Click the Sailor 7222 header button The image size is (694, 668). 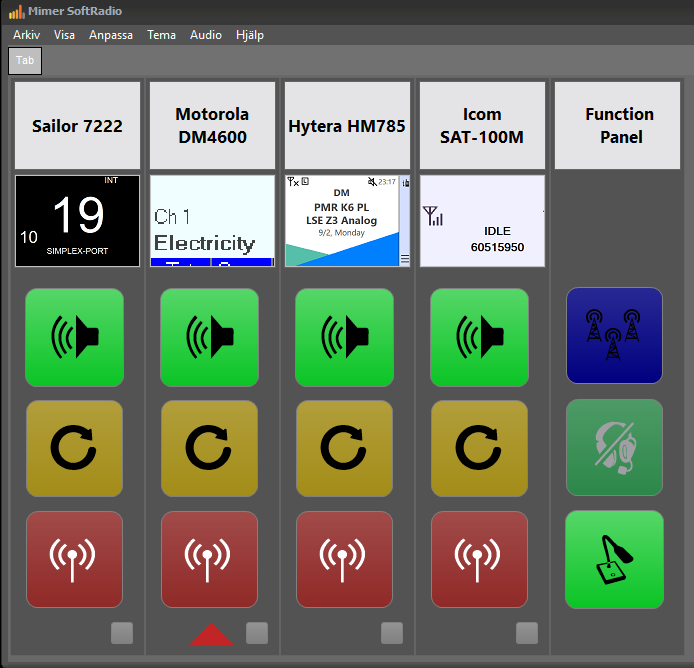(77, 125)
